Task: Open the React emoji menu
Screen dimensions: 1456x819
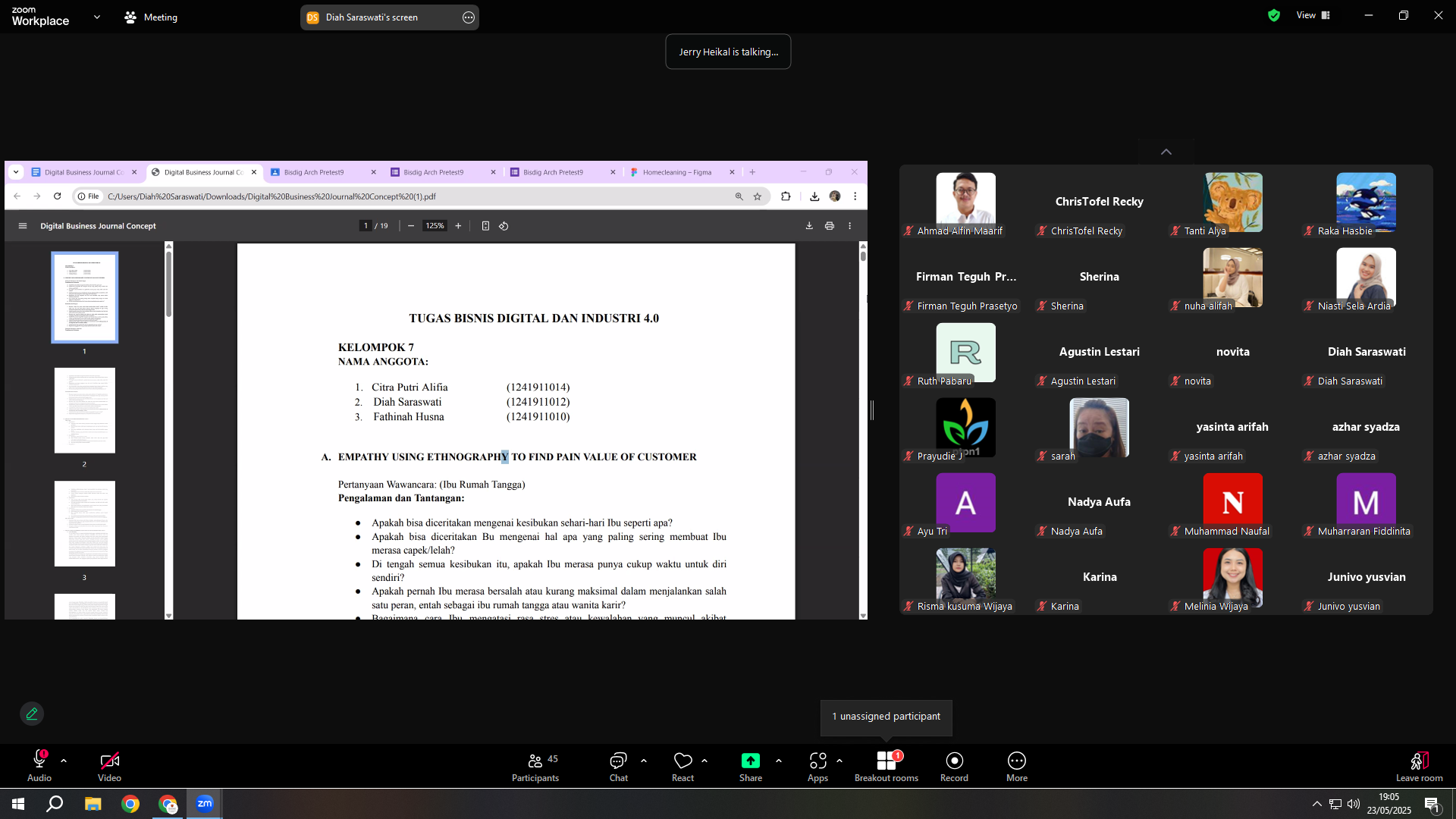Action: (x=682, y=767)
